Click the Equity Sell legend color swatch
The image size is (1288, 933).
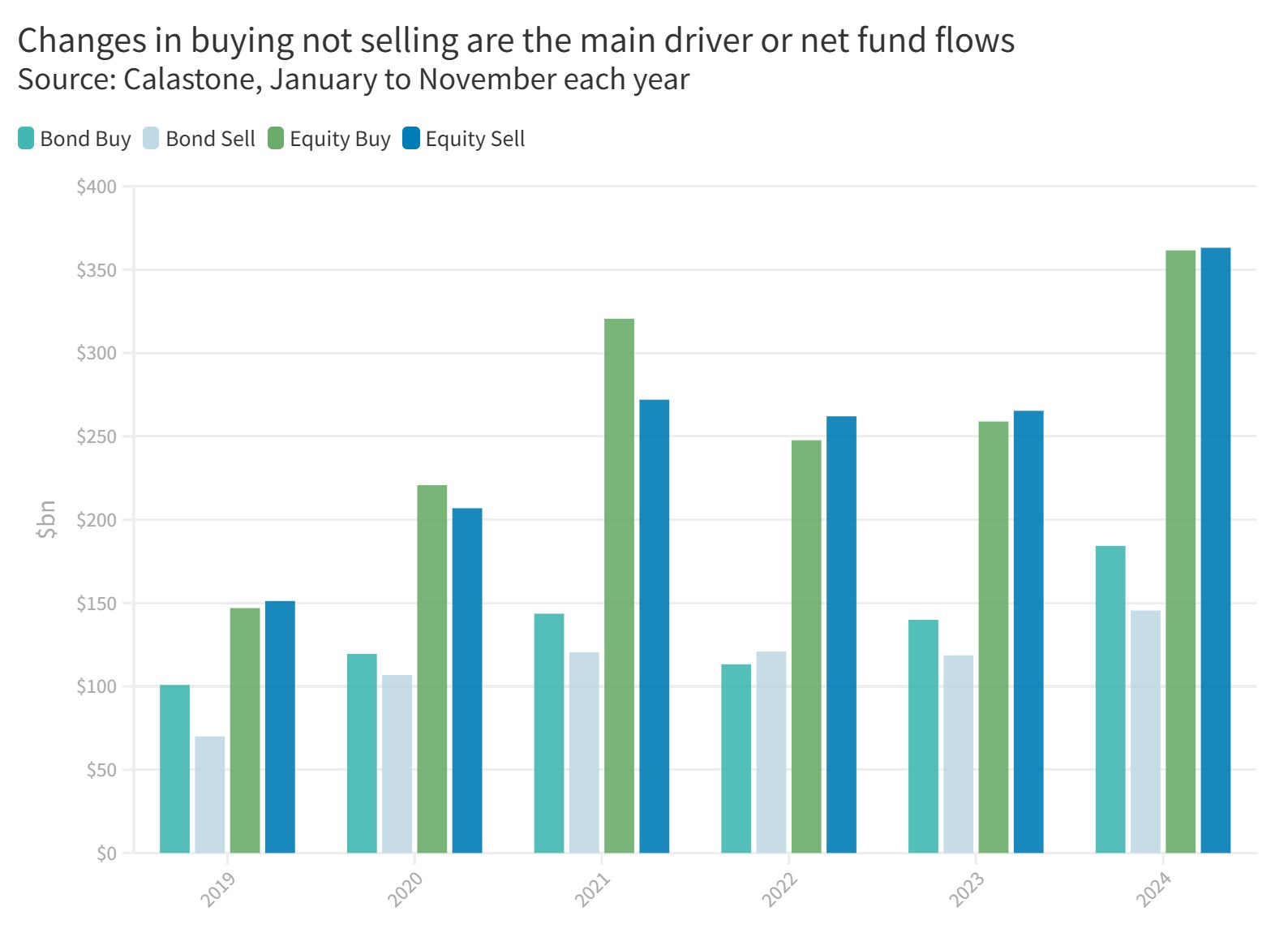point(411,139)
